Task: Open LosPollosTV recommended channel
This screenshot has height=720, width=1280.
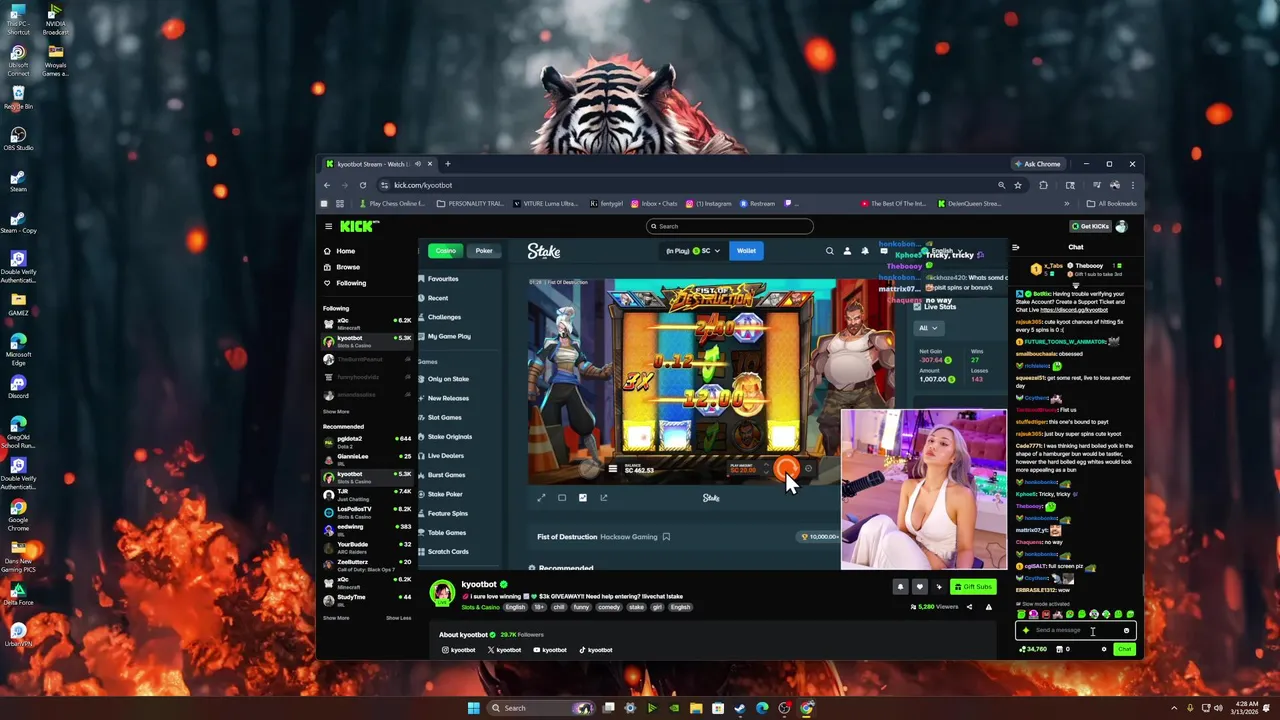Action: pyautogui.click(x=366, y=512)
